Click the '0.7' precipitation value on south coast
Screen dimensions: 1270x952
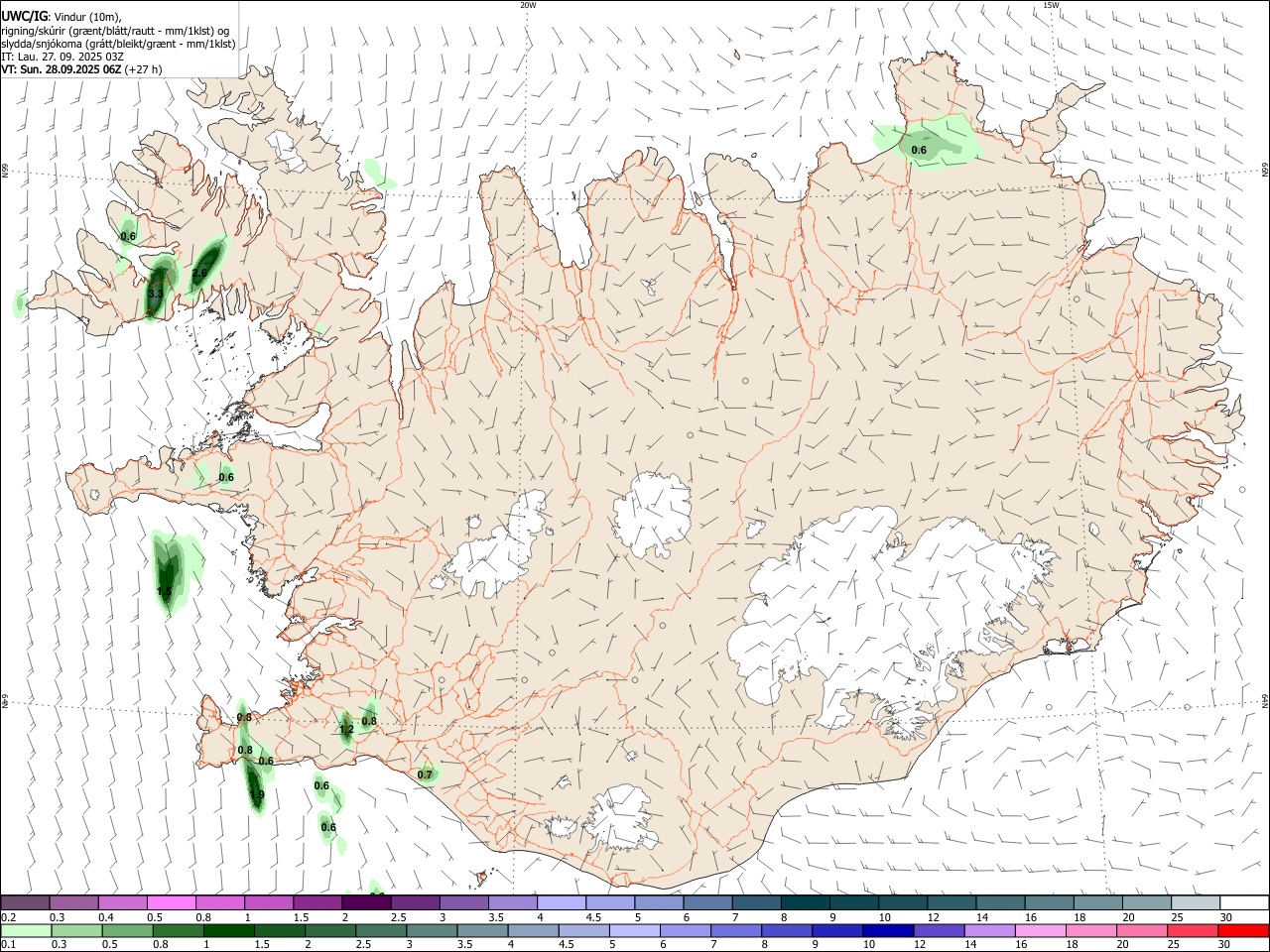pyautogui.click(x=425, y=774)
